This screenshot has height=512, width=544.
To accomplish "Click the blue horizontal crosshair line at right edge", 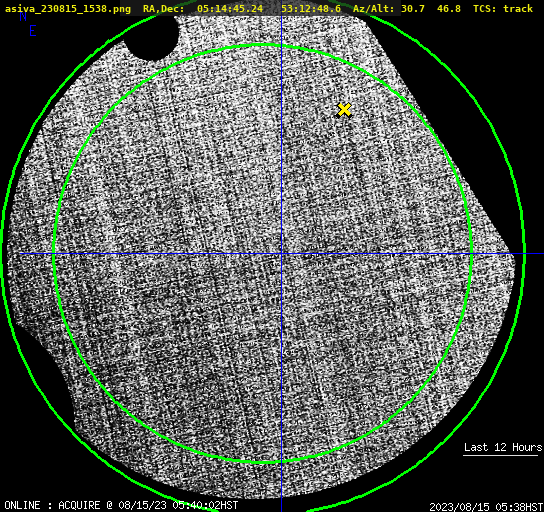I will pyautogui.click(x=534, y=254).
